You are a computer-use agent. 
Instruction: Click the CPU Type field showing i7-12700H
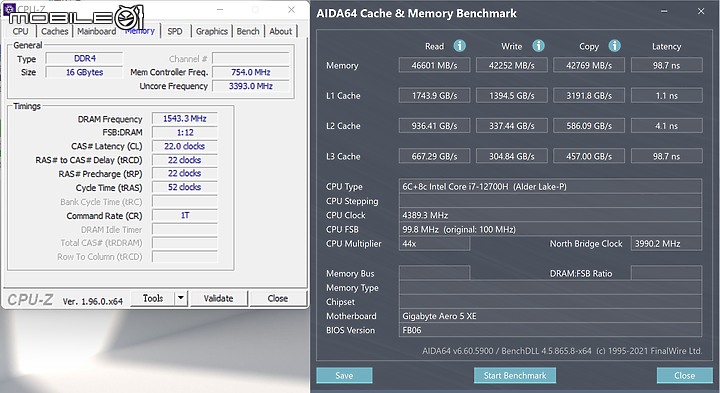[x=550, y=186]
